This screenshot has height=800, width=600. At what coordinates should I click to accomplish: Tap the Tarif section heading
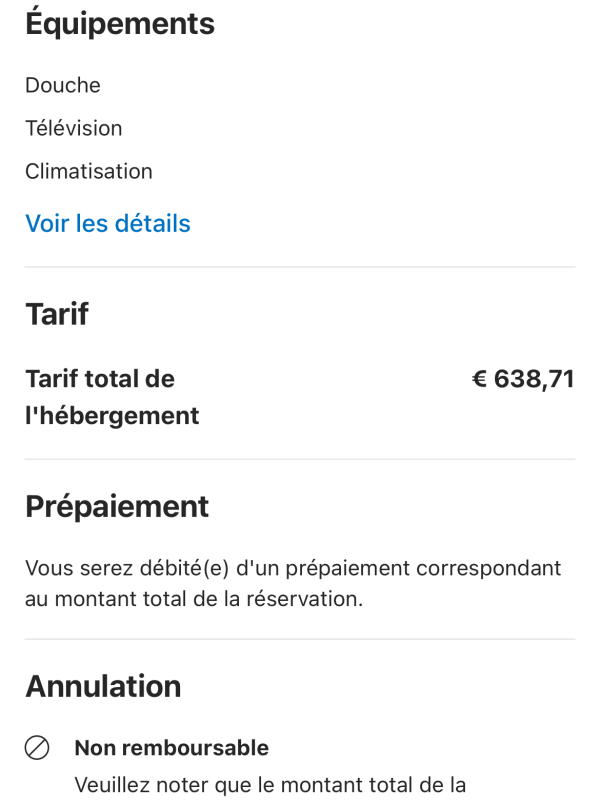pos(57,314)
